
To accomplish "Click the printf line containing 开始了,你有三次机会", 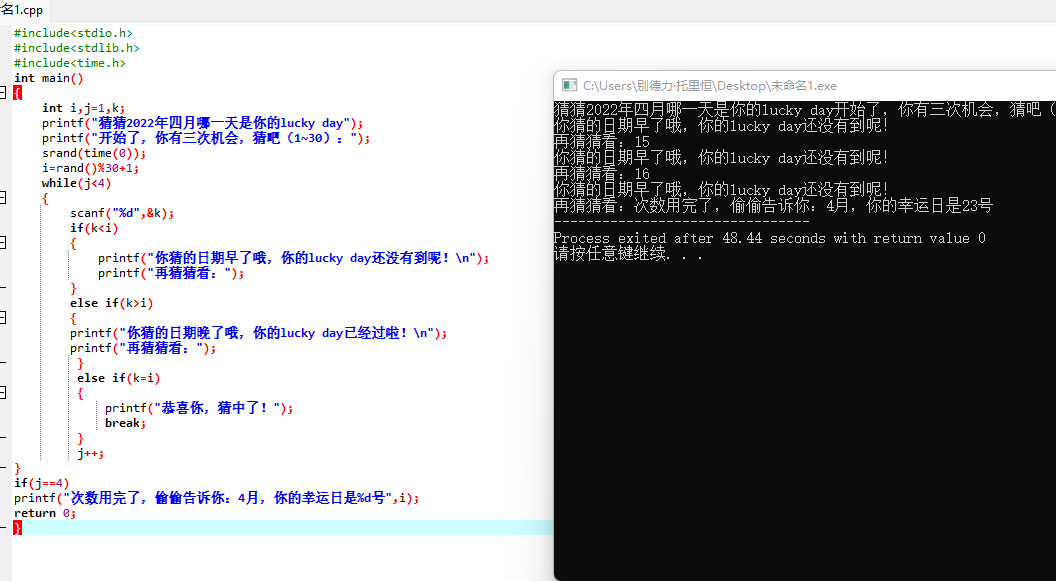I will coord(206,138).
